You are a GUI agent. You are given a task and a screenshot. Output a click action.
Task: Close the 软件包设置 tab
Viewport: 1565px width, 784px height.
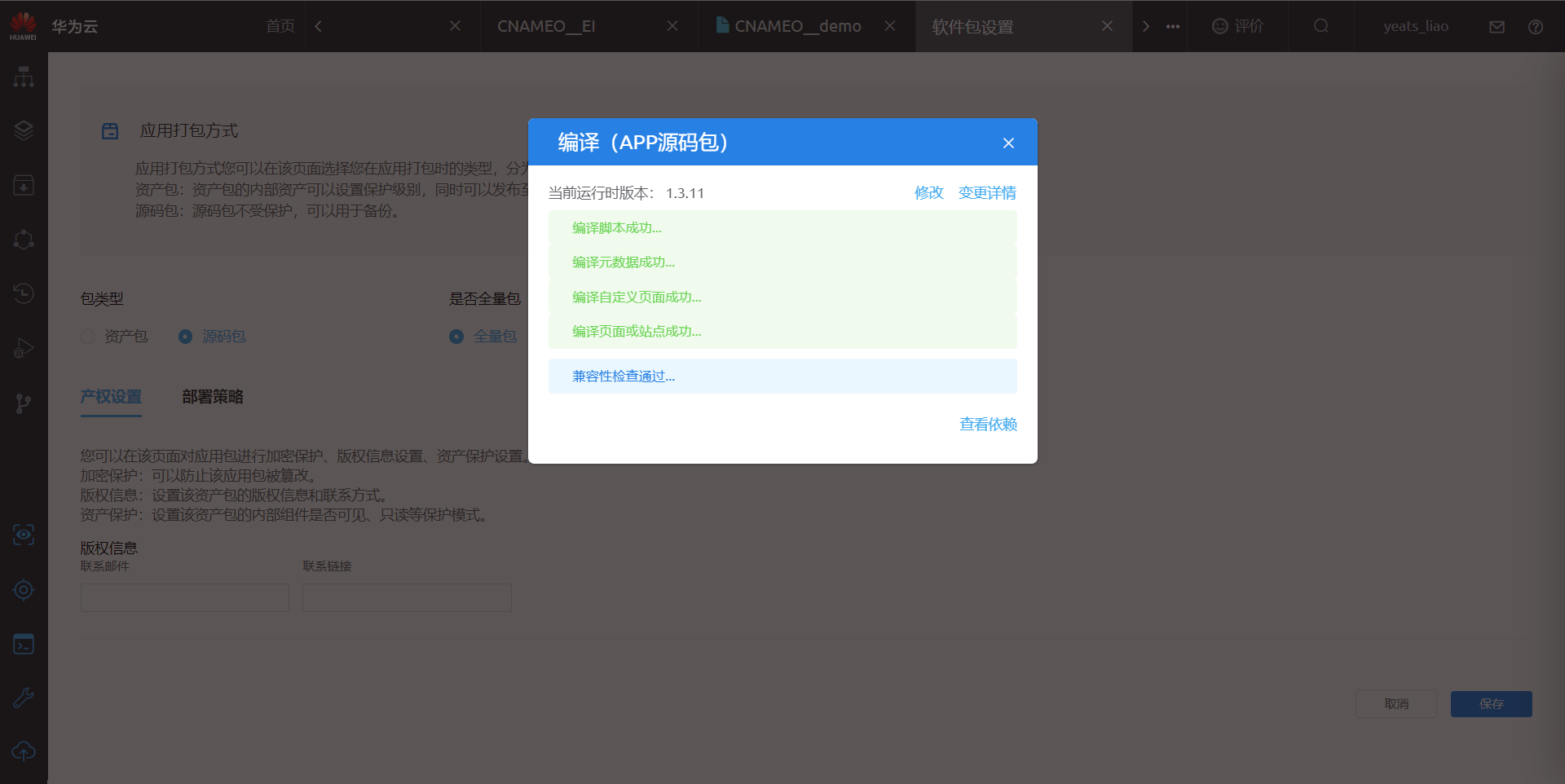(x=1107, y=26)
